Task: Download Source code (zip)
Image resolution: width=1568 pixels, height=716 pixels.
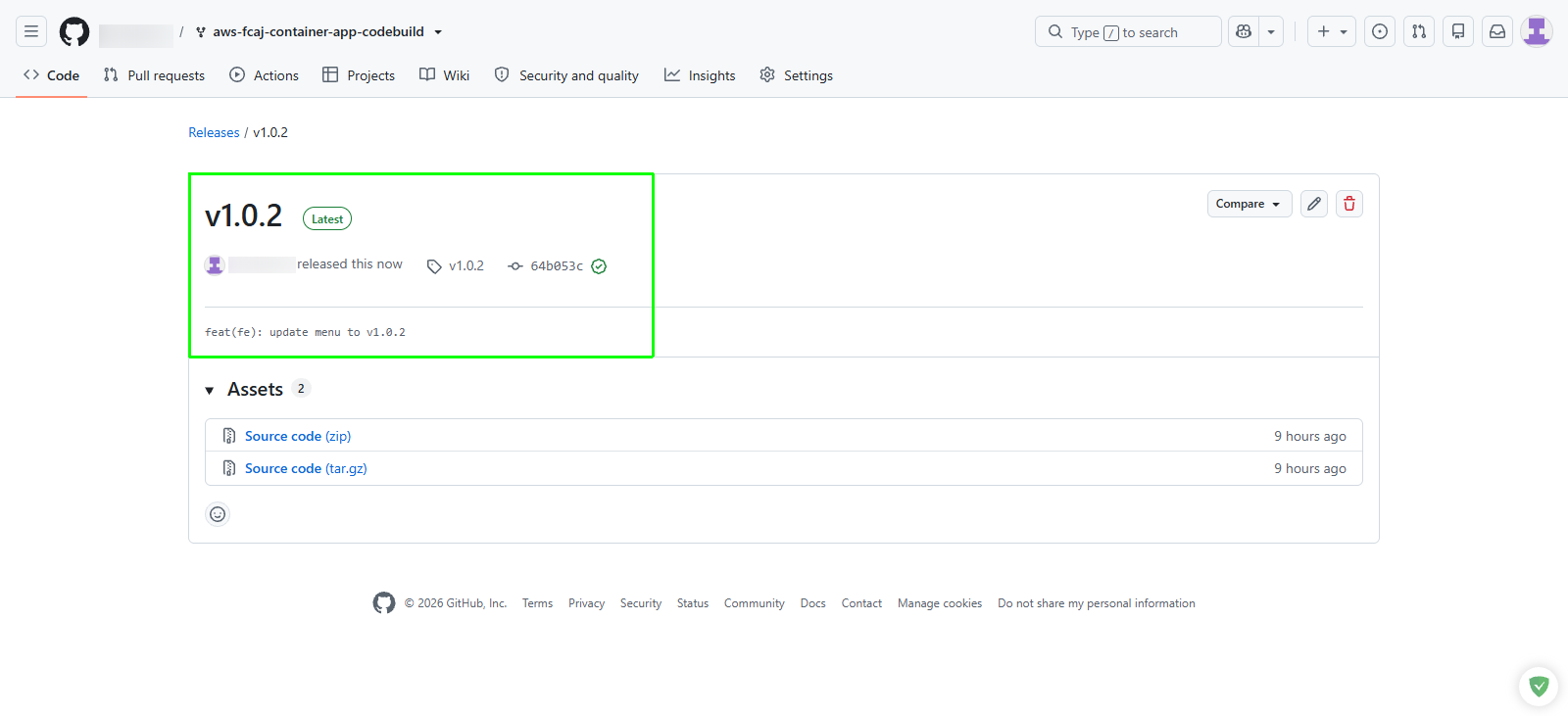Action: point(298,436)
